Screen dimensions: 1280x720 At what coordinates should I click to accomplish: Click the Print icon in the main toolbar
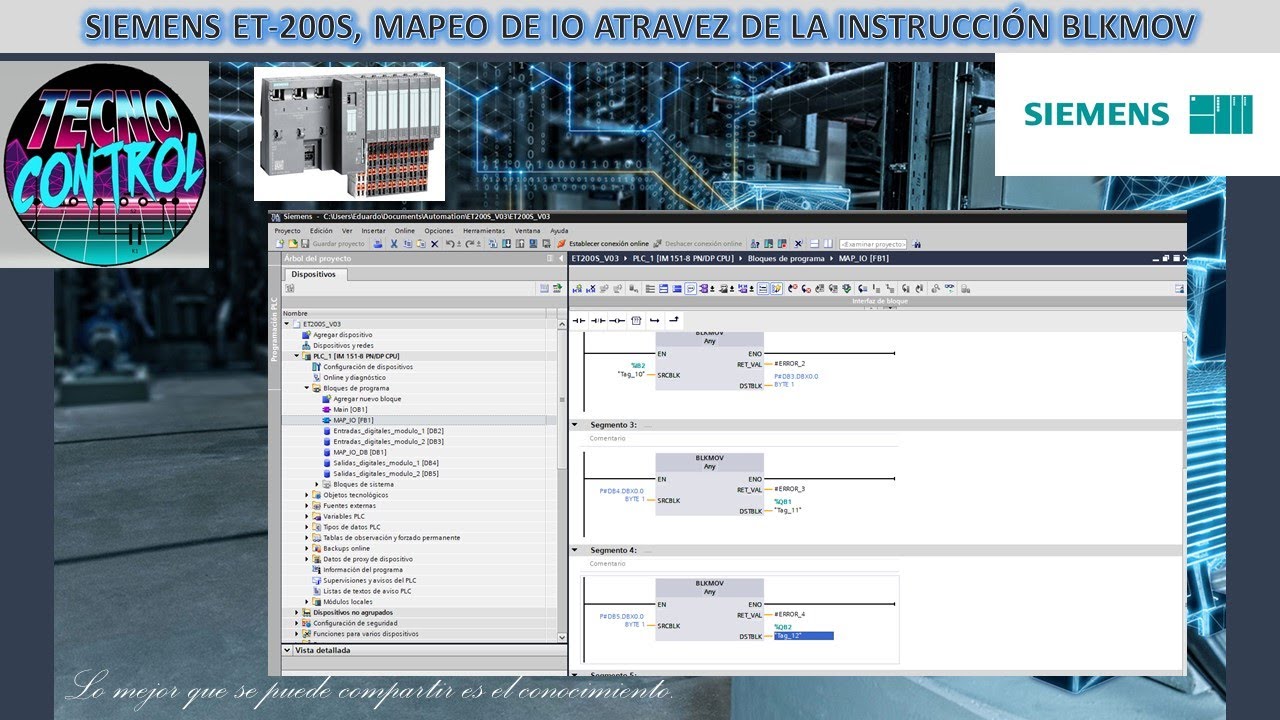click(x=377, y=243)
